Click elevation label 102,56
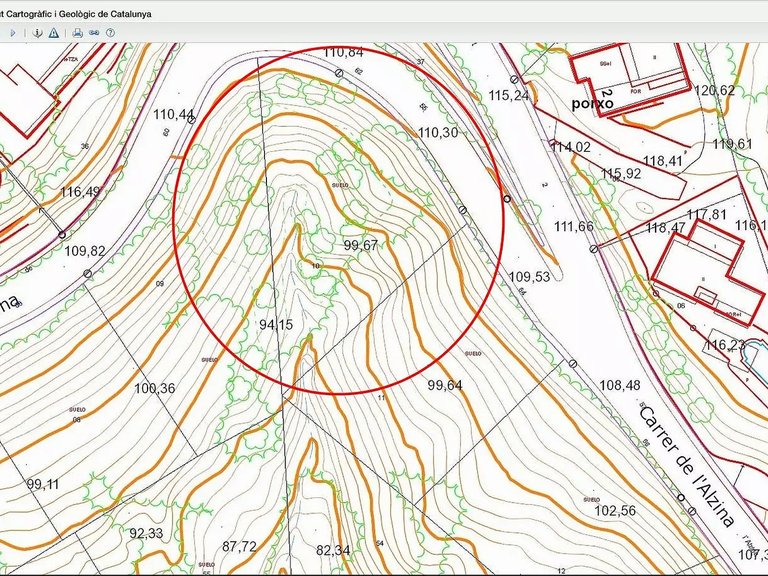The image size is (768, 576). [615, 511]
